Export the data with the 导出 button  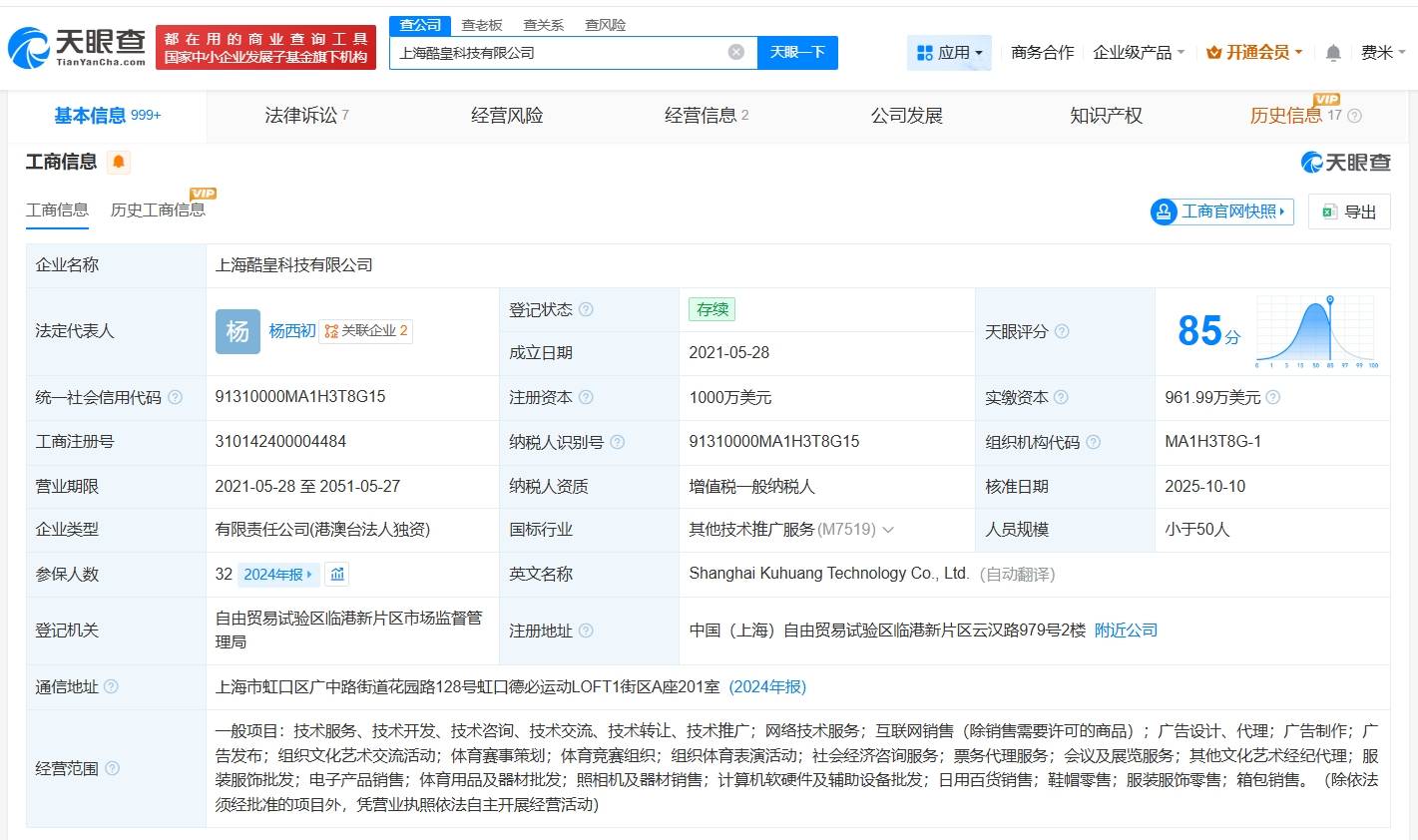(x=1349, y=211)
